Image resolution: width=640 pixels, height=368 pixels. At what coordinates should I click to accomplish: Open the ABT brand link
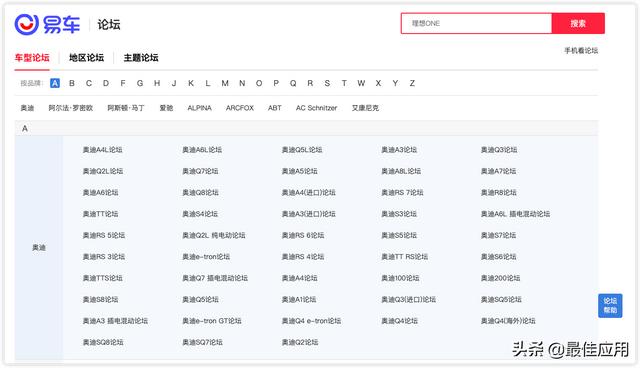pyautogui.click(x=275, y=108)
